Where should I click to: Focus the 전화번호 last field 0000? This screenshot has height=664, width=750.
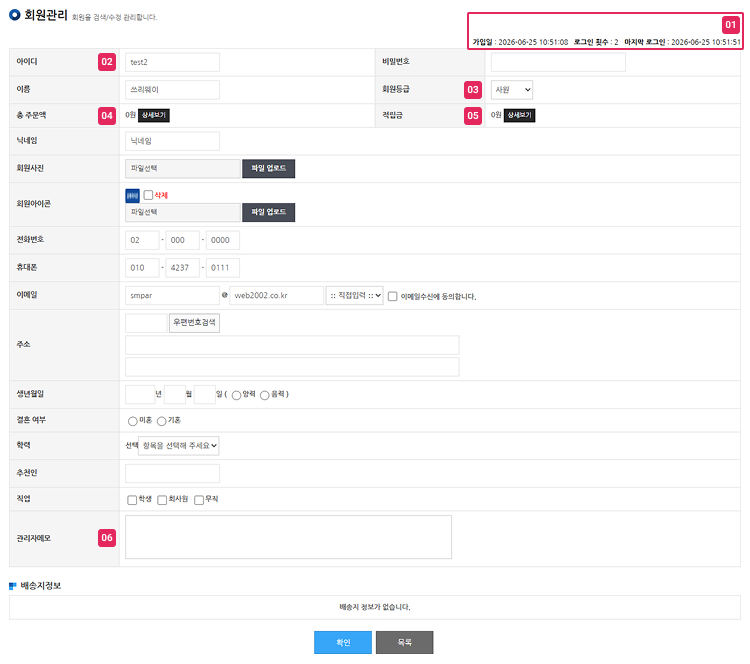pos(222,240)
